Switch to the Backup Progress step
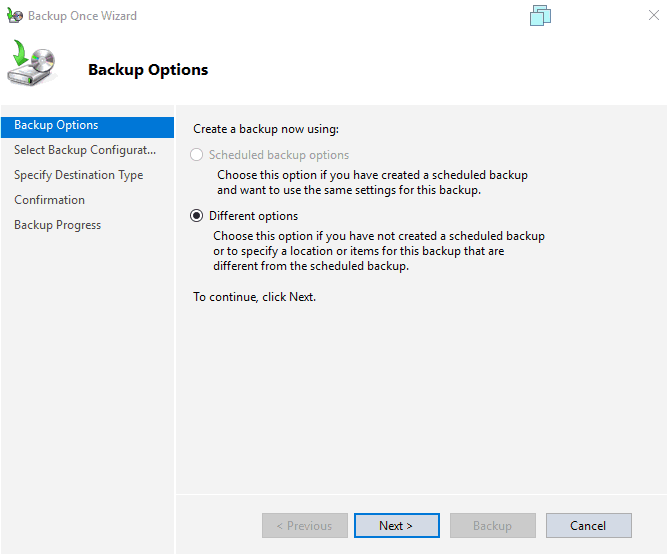 [x=57, y=225]
